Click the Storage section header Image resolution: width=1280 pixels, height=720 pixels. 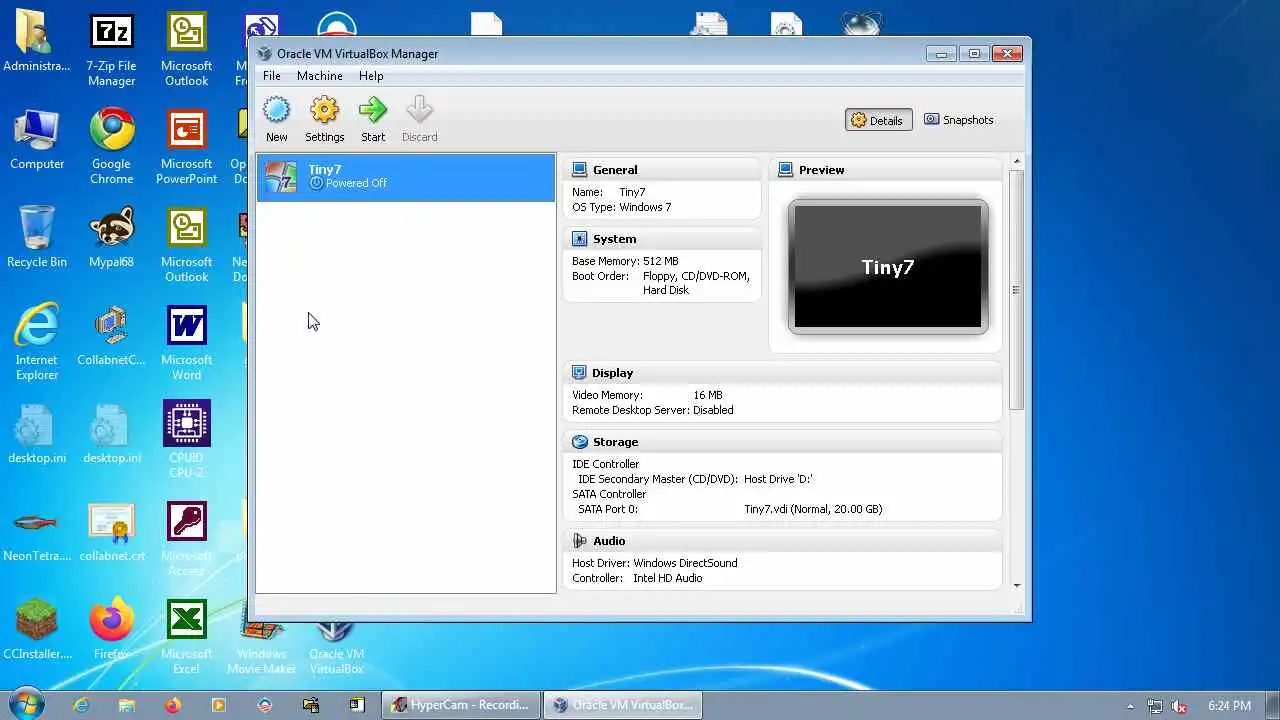click(x=782, y=442)
